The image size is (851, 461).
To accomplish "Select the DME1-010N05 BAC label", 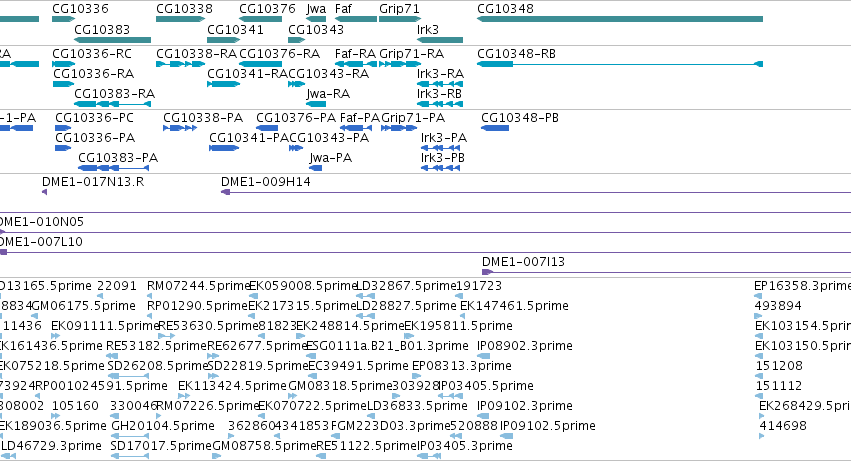I will coord(41,222).
